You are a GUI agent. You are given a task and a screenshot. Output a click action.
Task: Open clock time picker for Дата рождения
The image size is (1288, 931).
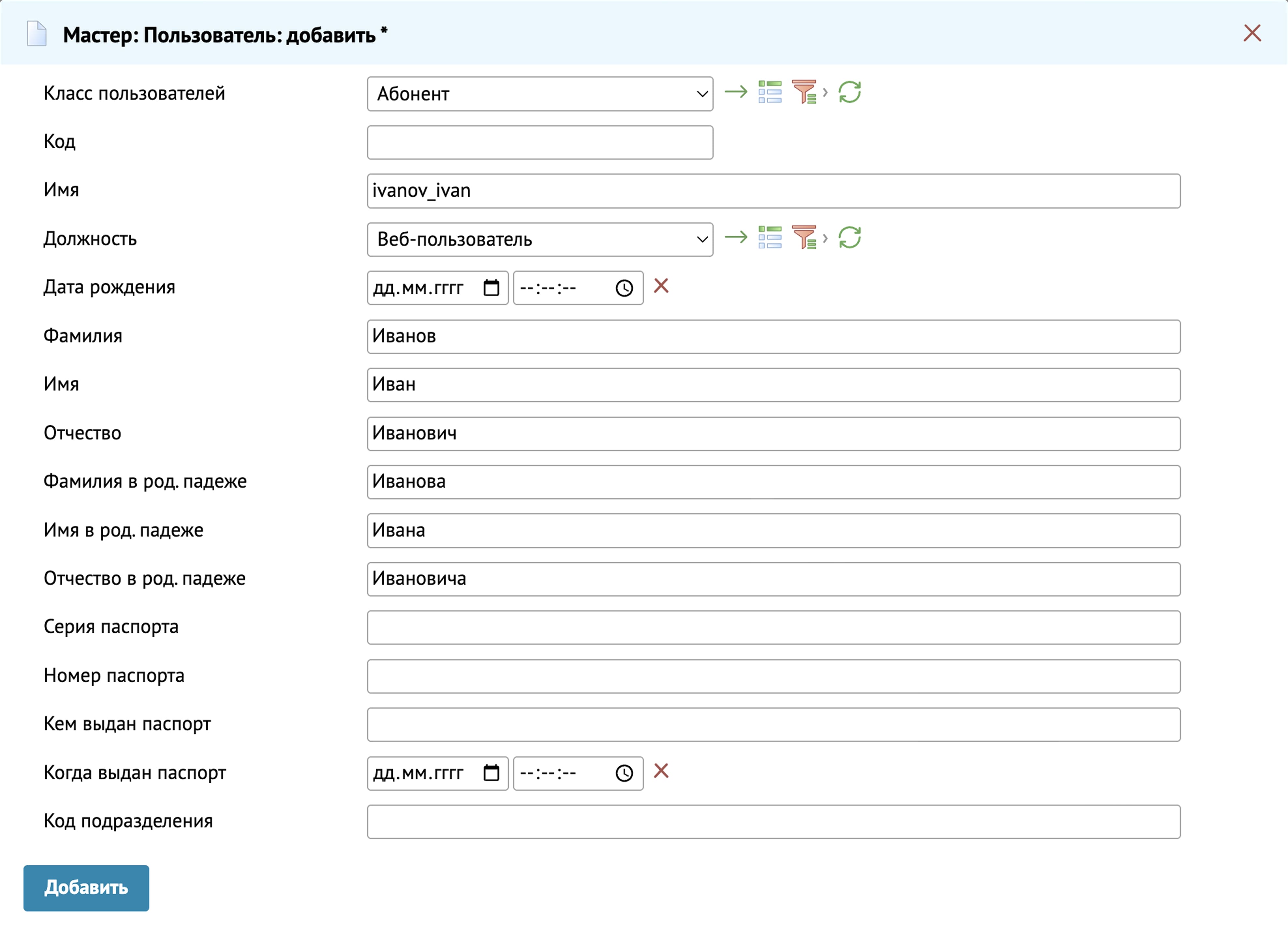click(x=624, y=288)
